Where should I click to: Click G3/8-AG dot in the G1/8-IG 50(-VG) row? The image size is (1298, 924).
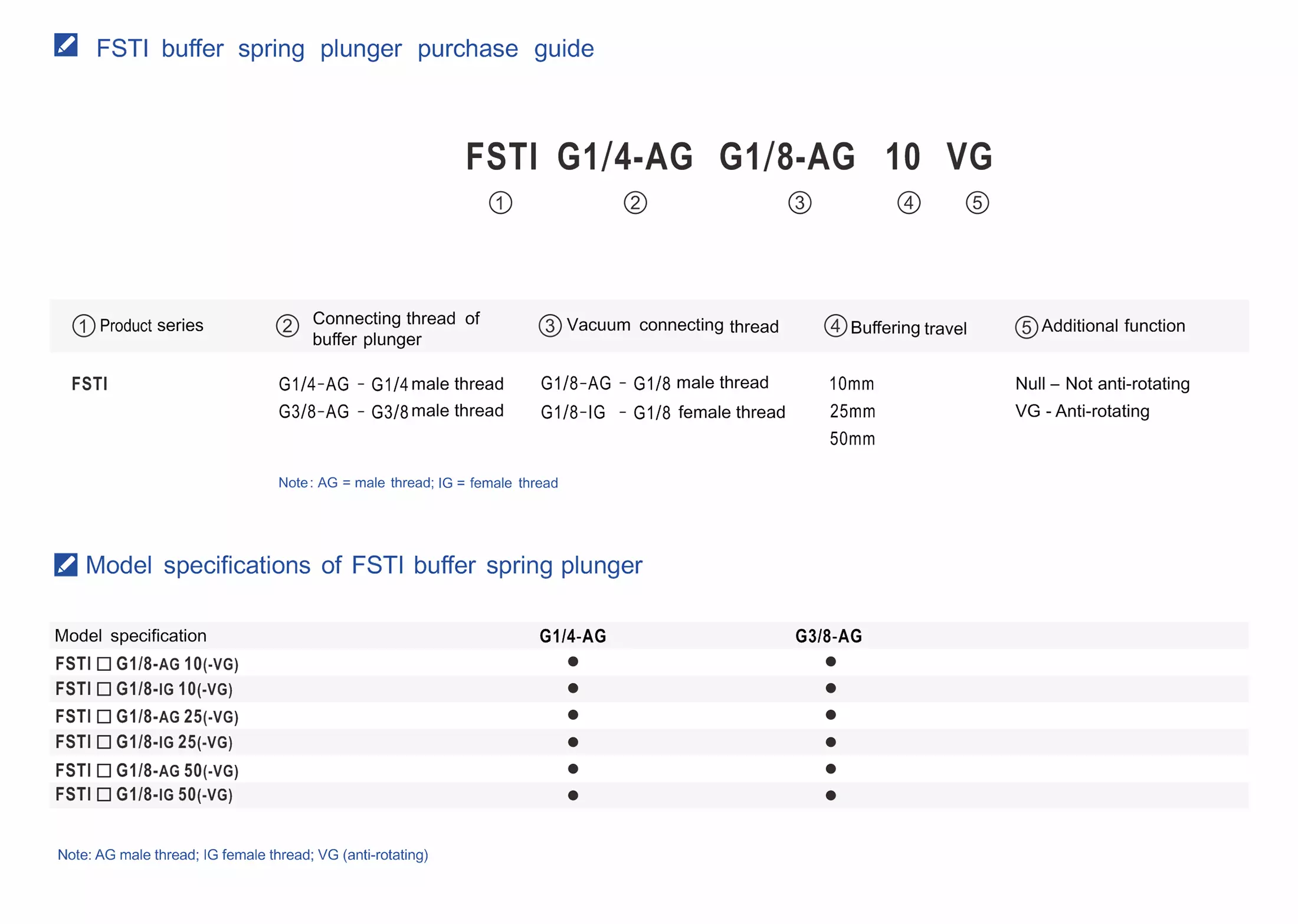coord(831,795)
